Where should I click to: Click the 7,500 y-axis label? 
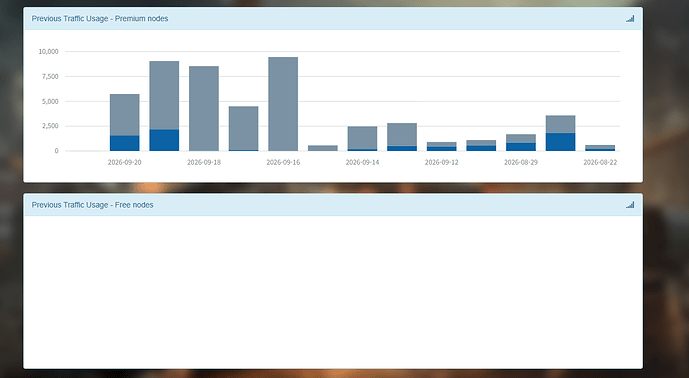click(50, 76)
